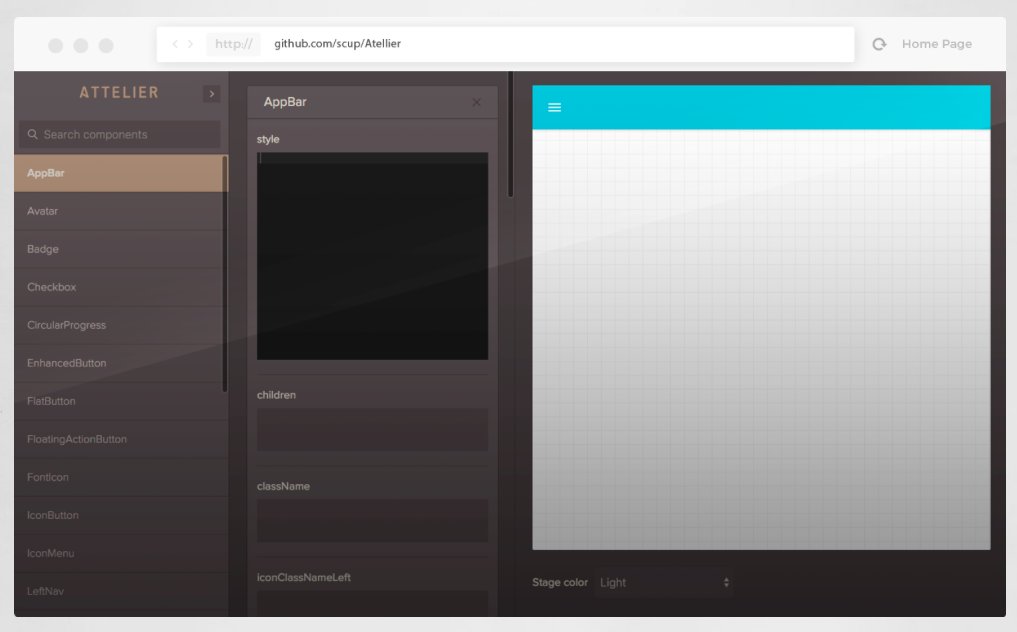Select the AppBar component
Image resolution: width=1017 pixels, height=632 pixels.
(x=121, y=173)
